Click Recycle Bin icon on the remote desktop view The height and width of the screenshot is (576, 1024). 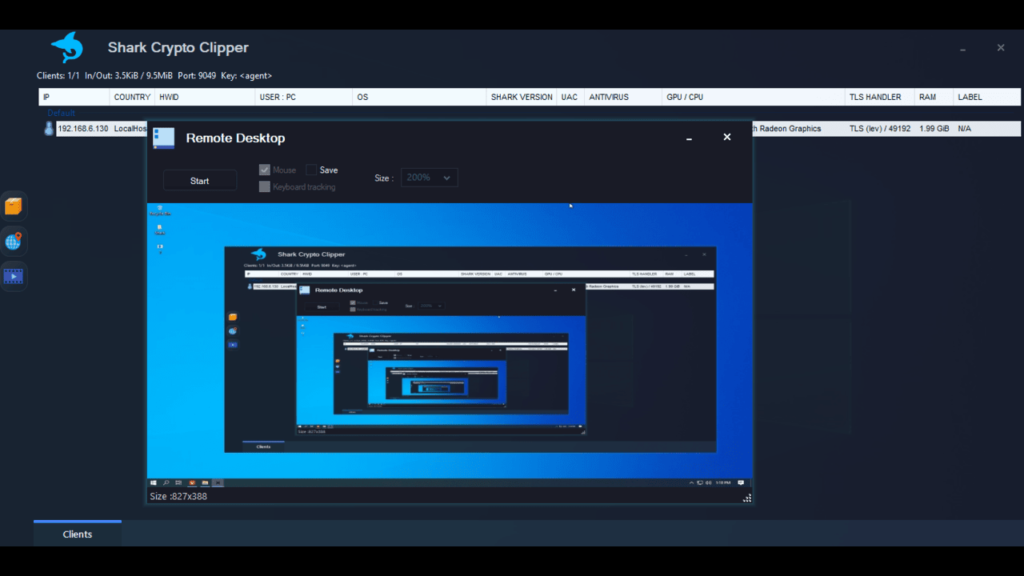pyautogui.click(x=159, y=210)
